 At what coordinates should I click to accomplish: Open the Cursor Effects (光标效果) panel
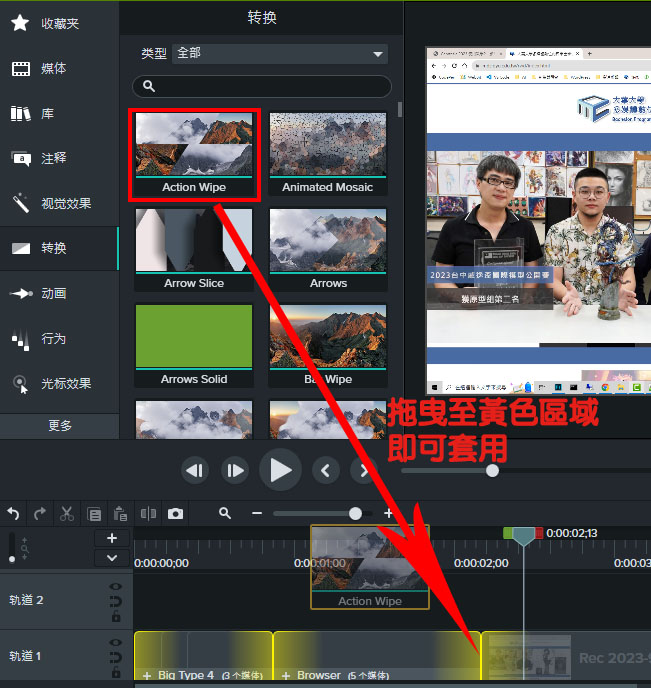65,383
